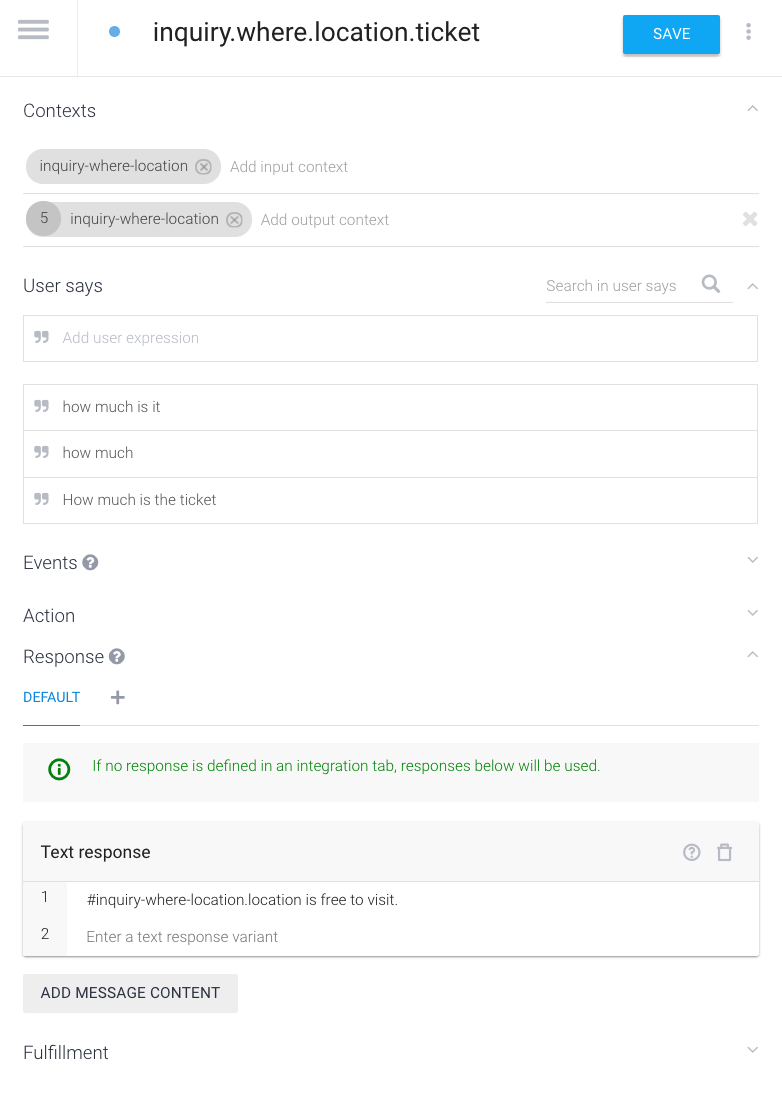This screenshot has height=1095, width=782.
Task: Save the intent with SAVE button
Action: pyautogui.click(x=671, y=33)
